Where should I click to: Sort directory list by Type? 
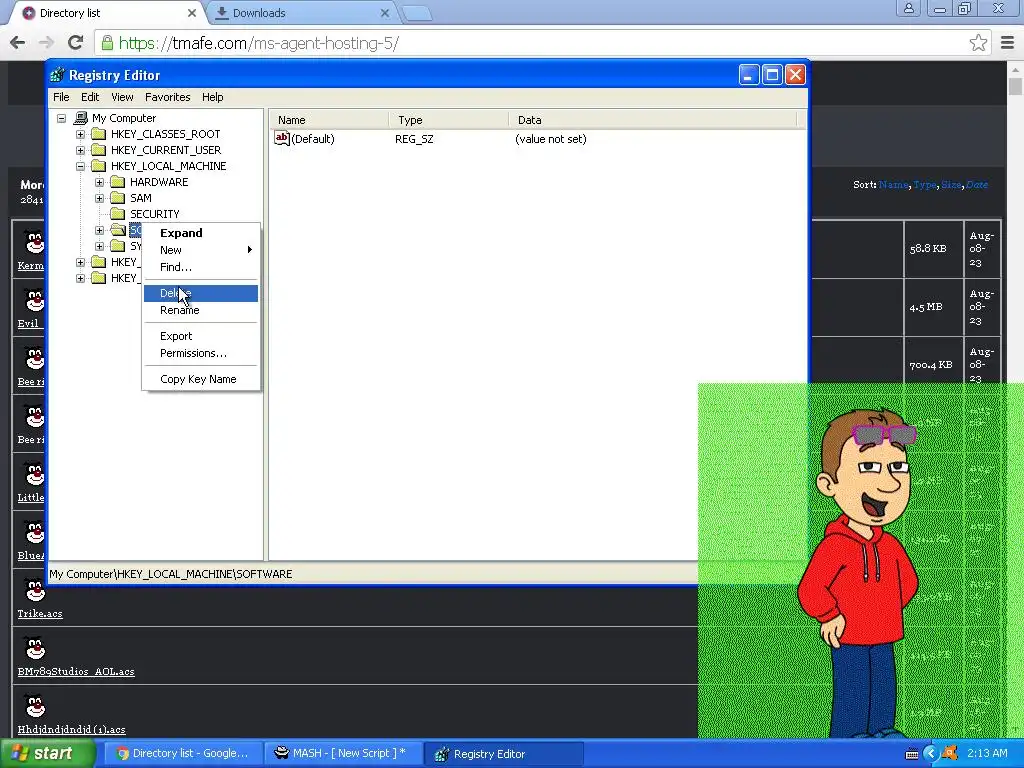pyautogui.click(x=924, y=185)
